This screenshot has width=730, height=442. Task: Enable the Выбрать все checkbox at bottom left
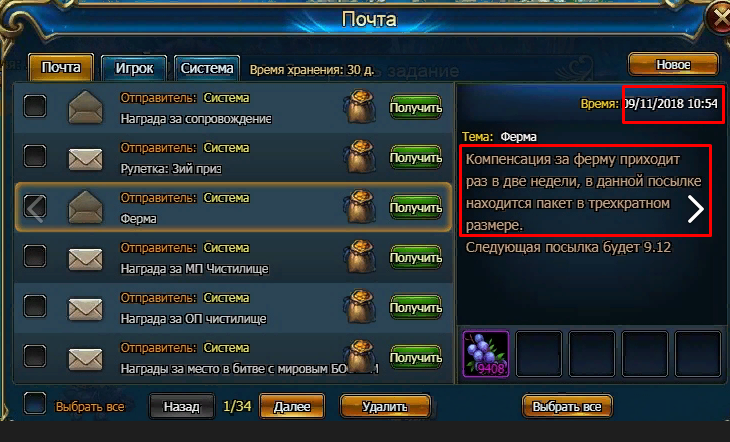point(35,403)
